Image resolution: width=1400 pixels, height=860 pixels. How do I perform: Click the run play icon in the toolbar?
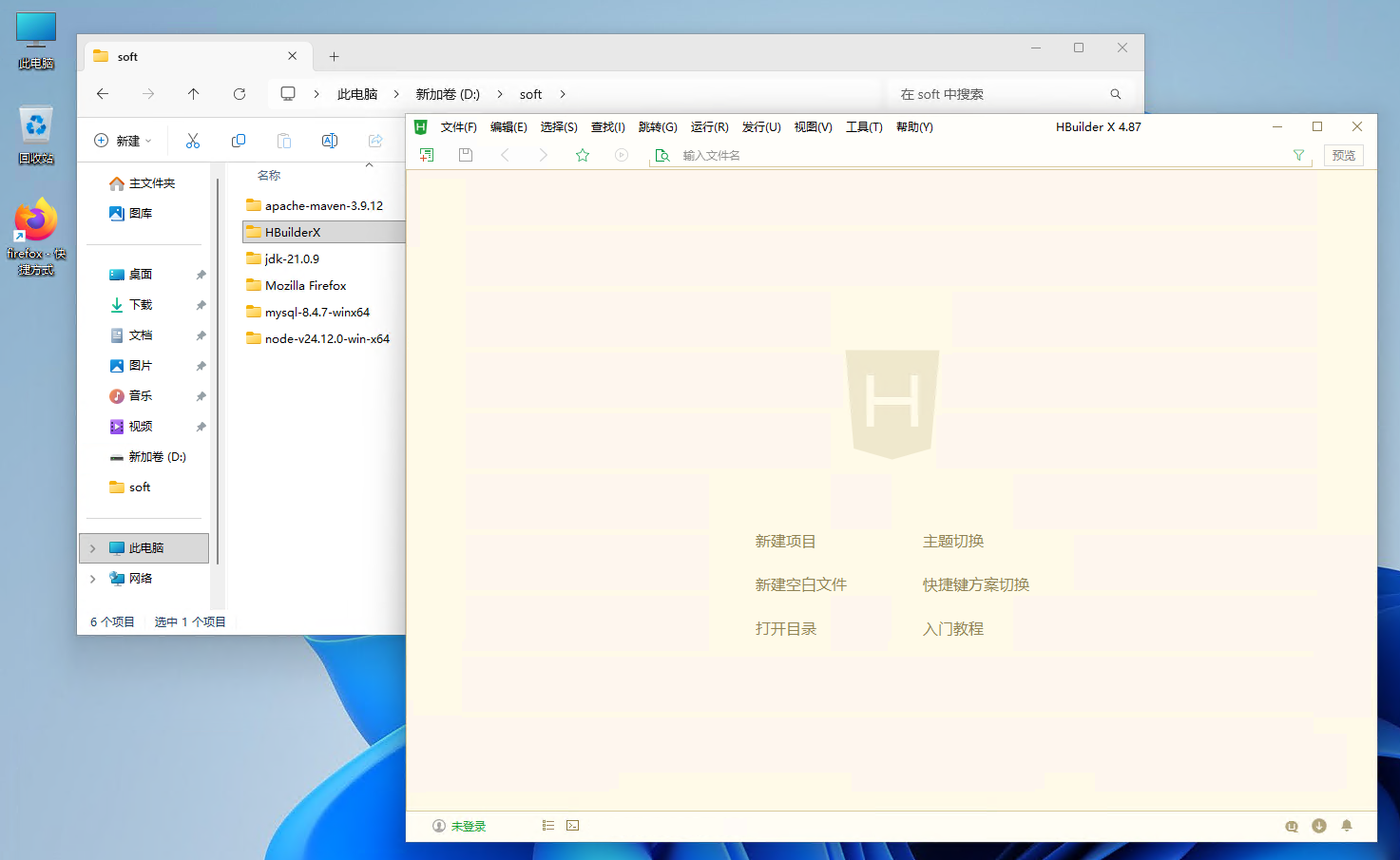[622, 154]
